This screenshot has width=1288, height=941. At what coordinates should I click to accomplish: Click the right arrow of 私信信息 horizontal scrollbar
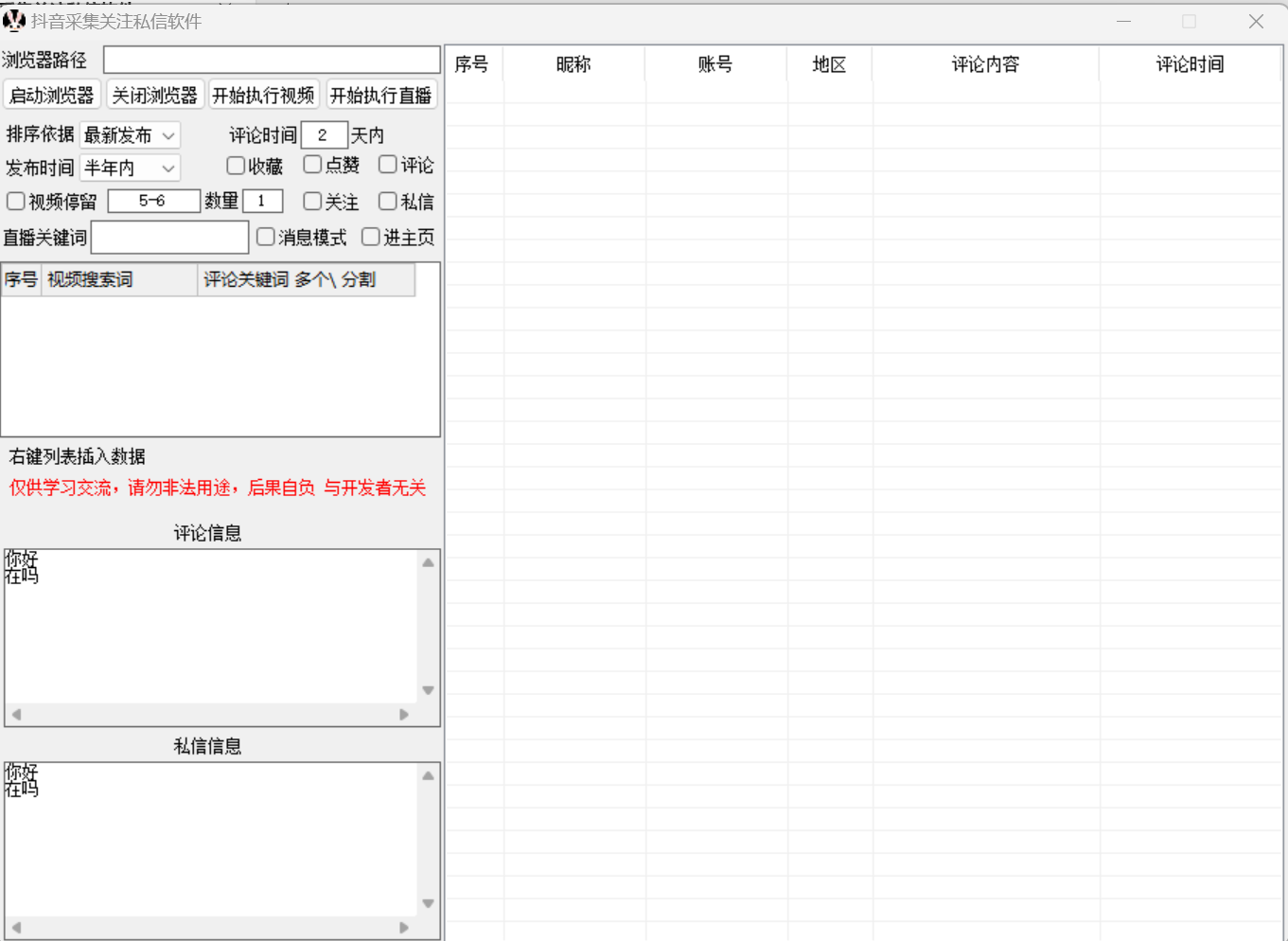404,928
